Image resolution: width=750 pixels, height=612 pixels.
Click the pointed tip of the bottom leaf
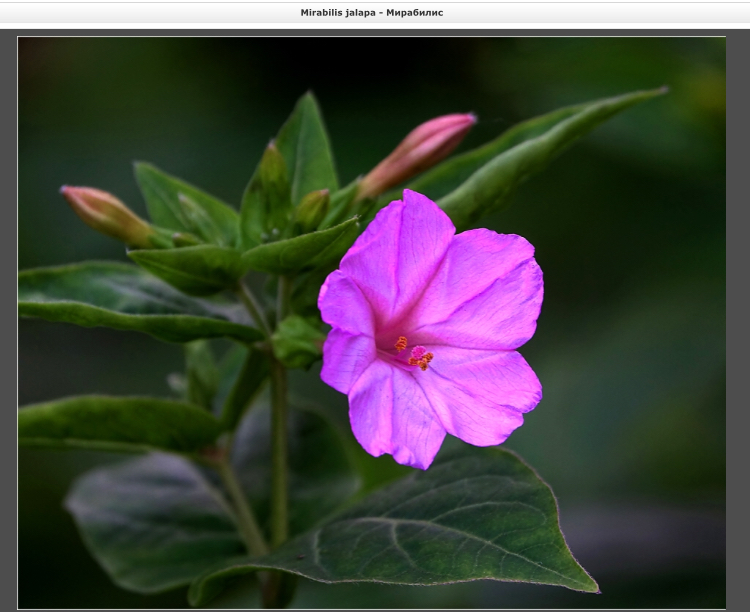(590, 587)
